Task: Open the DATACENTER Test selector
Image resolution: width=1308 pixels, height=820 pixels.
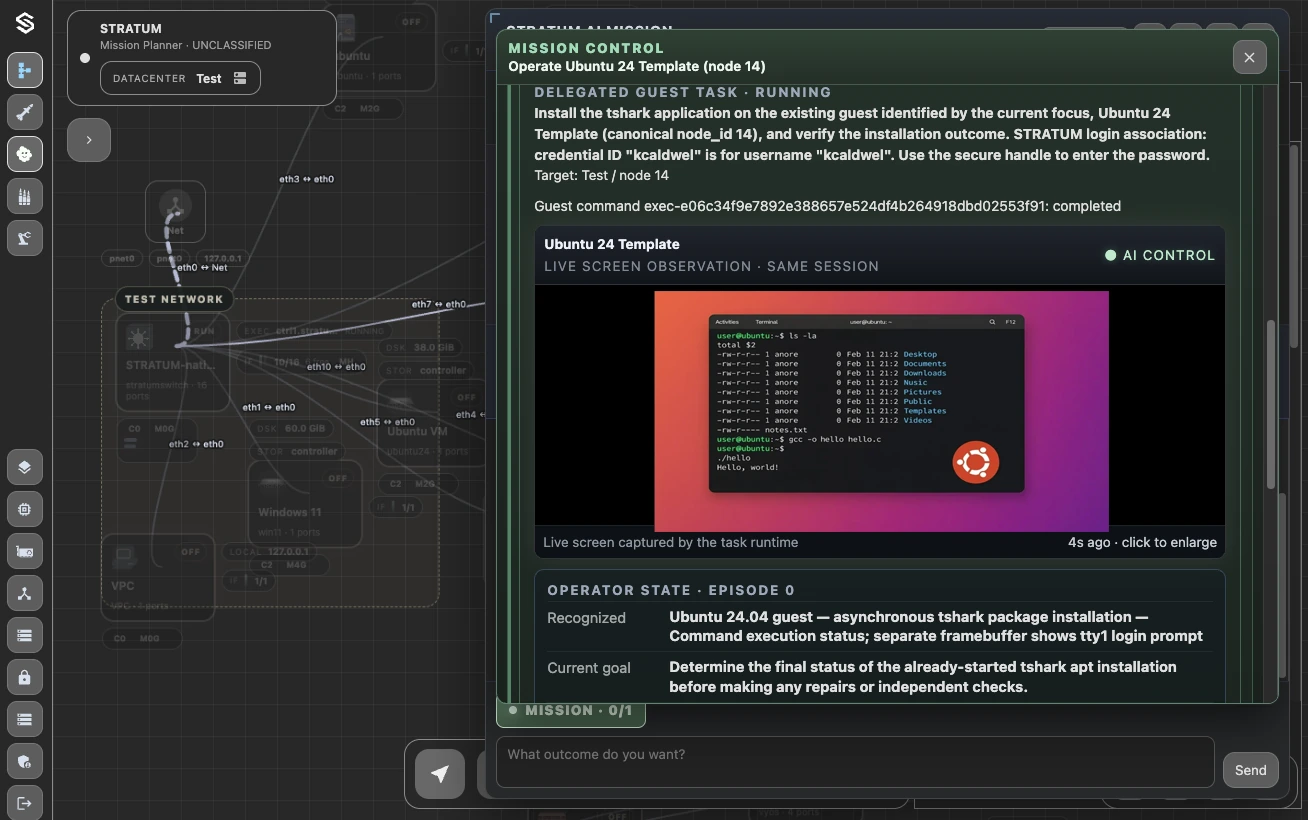Action: click(180, 78)
